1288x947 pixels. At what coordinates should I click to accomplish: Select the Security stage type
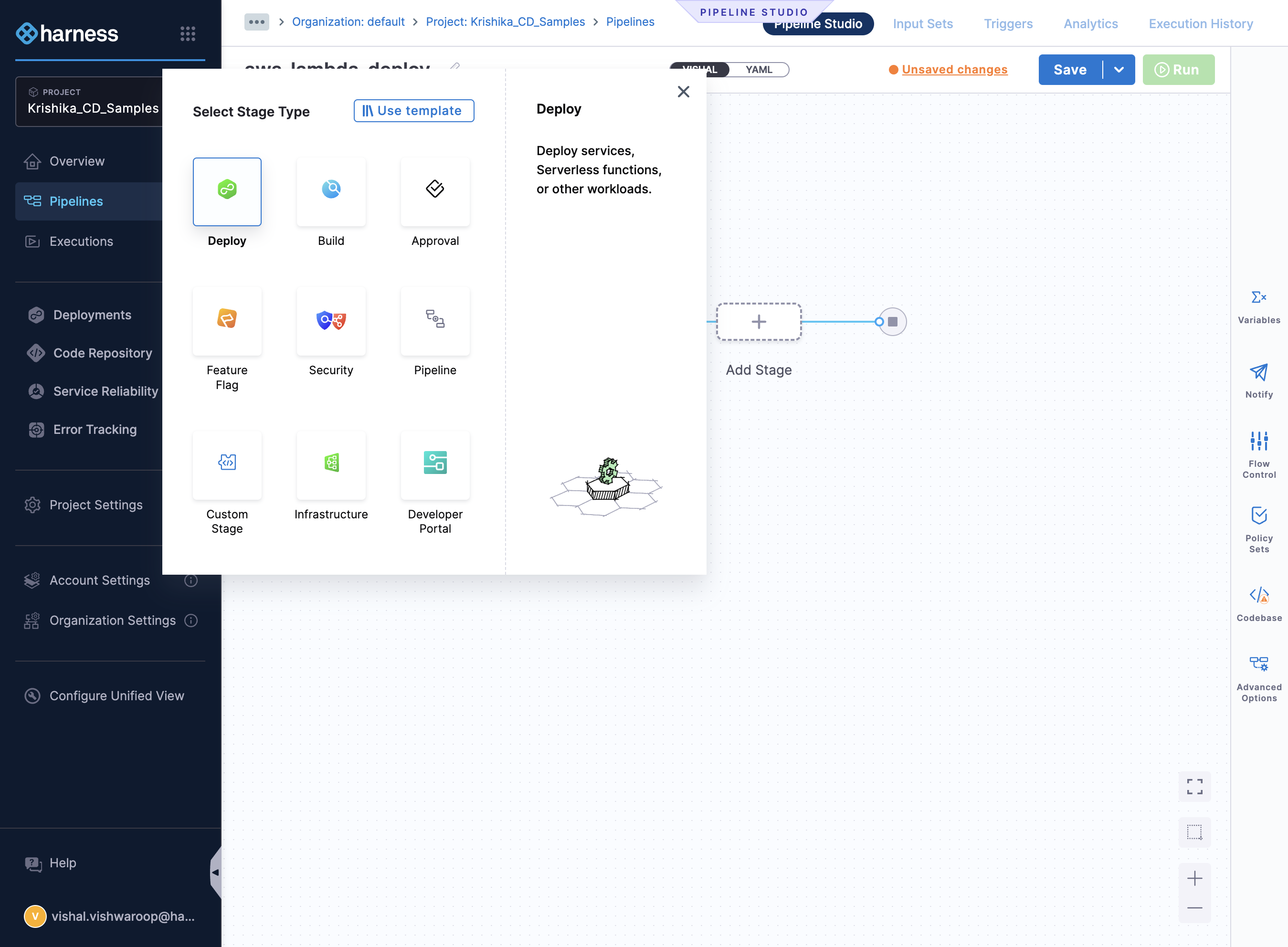(331, 321)
